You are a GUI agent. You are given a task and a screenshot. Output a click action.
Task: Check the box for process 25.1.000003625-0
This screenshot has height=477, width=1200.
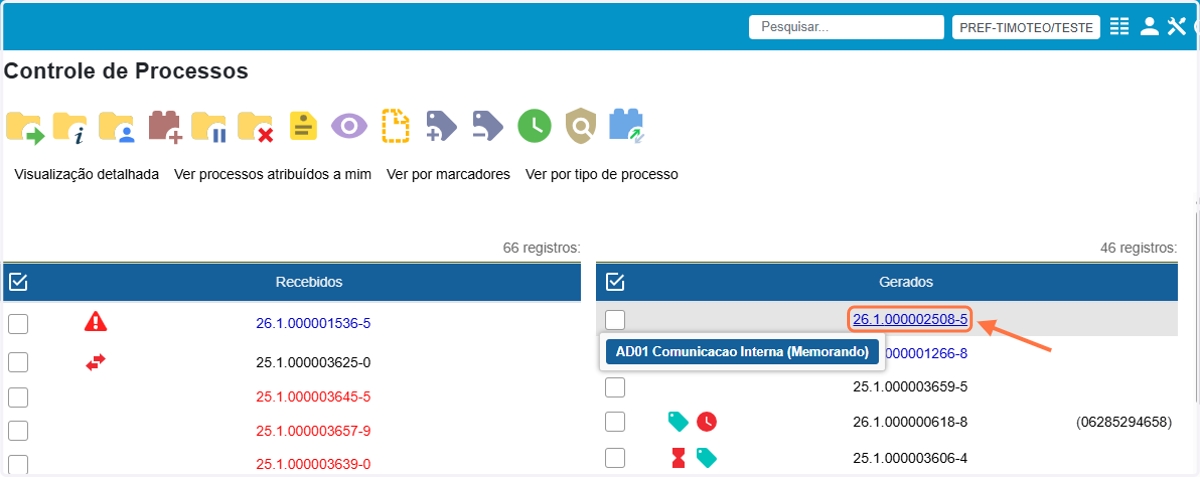tap(18, 361)
